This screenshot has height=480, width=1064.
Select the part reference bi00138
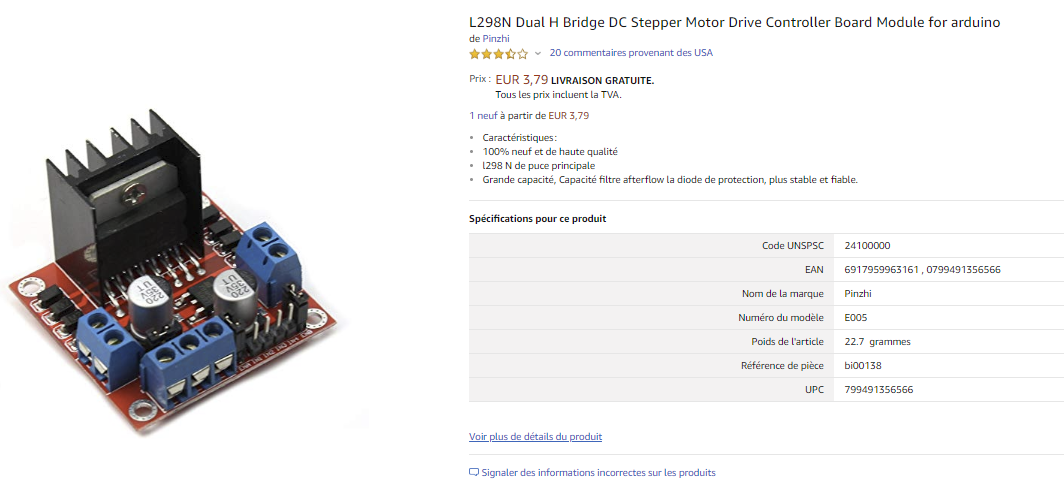(863, 365)
